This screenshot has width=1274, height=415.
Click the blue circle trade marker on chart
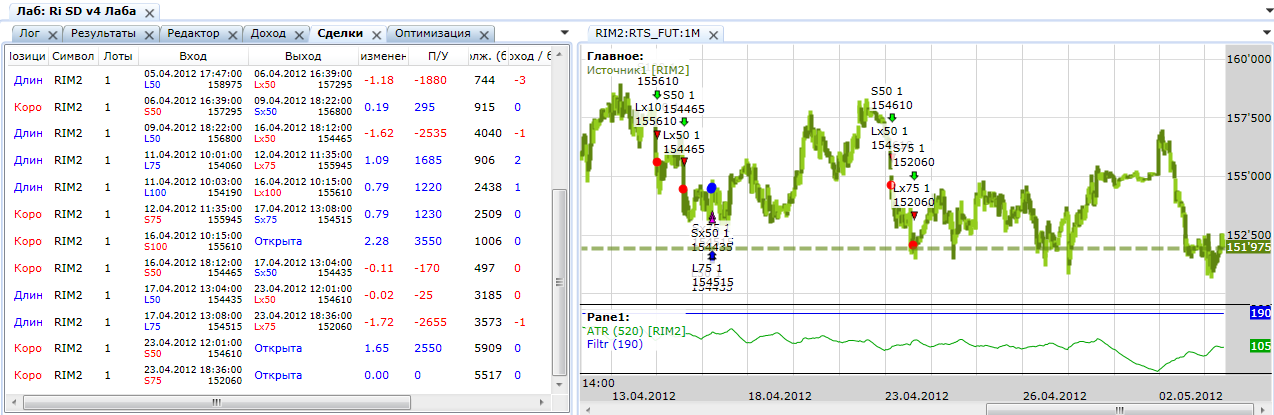[711, 187]
